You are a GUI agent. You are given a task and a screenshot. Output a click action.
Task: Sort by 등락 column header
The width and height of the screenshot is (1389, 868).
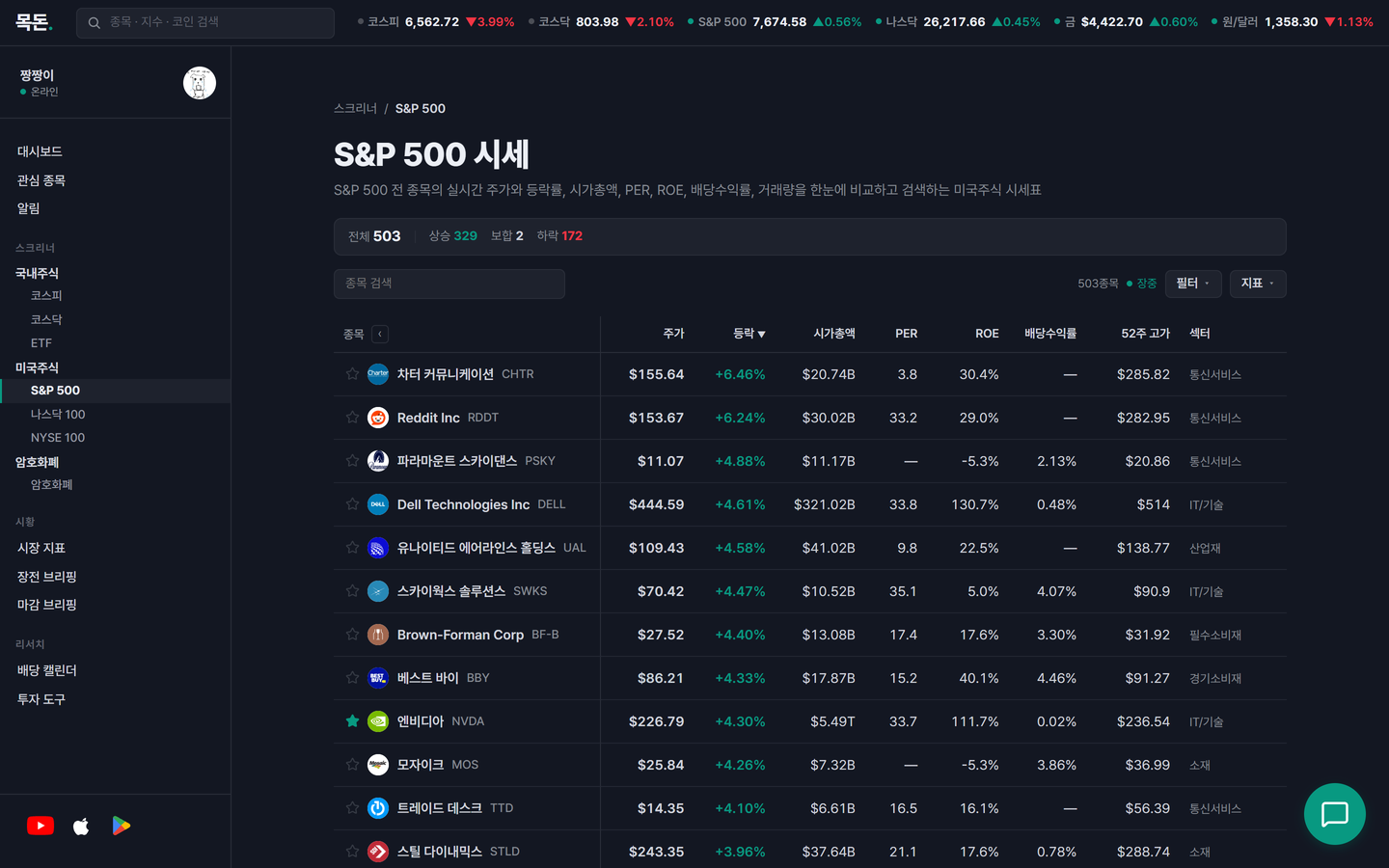click(x=749, y=334)
